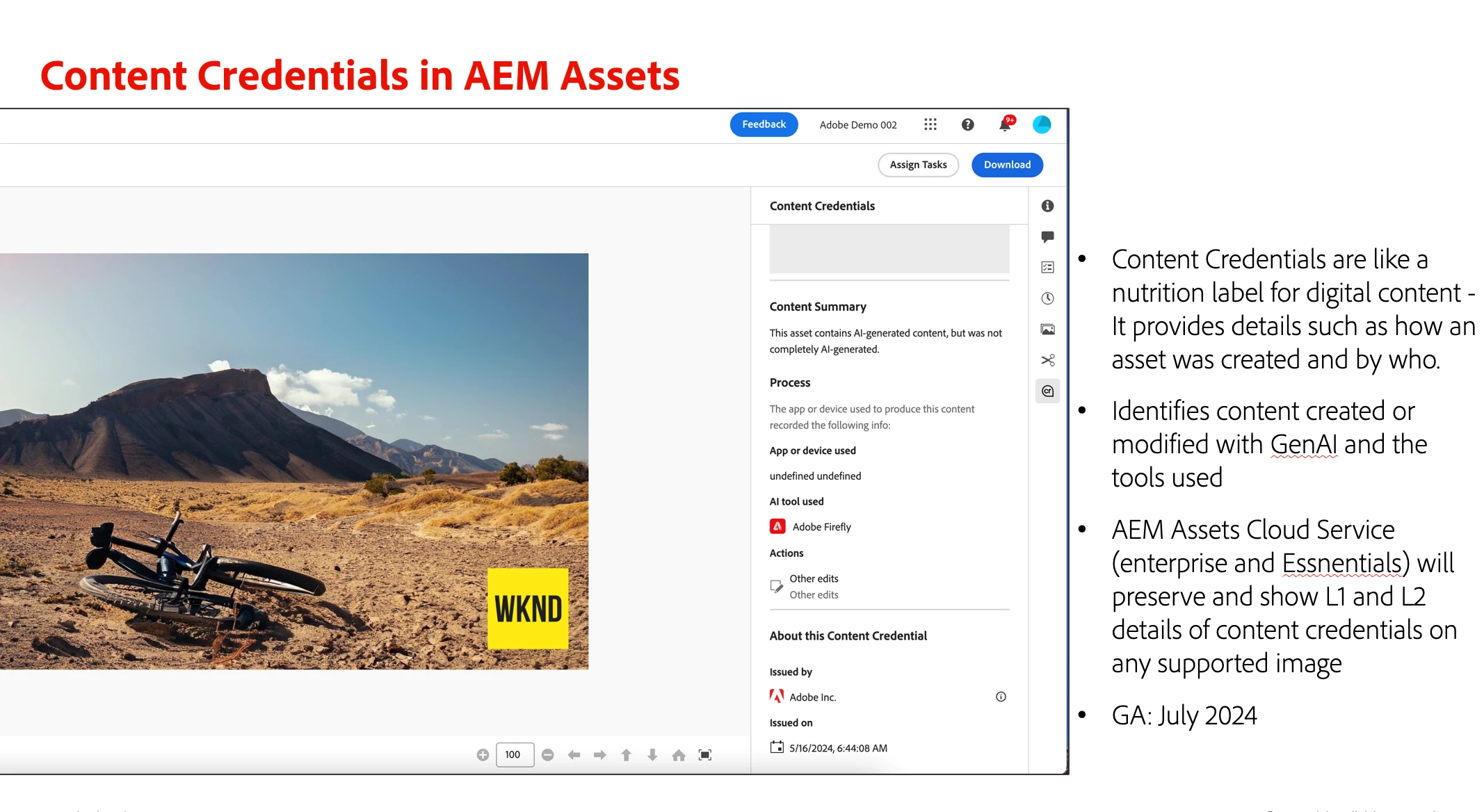Open the info properties panel icon
The image size is (1484, 812).
click(1047, 206)
